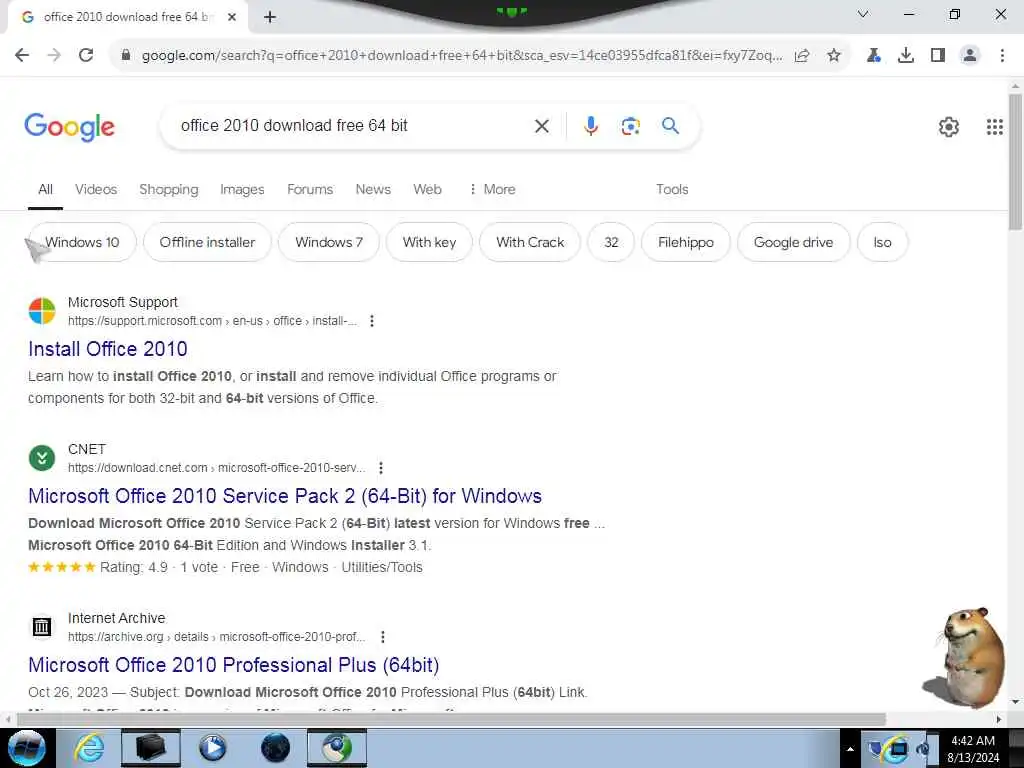Click the taskbar clock

tap(972, 749)
